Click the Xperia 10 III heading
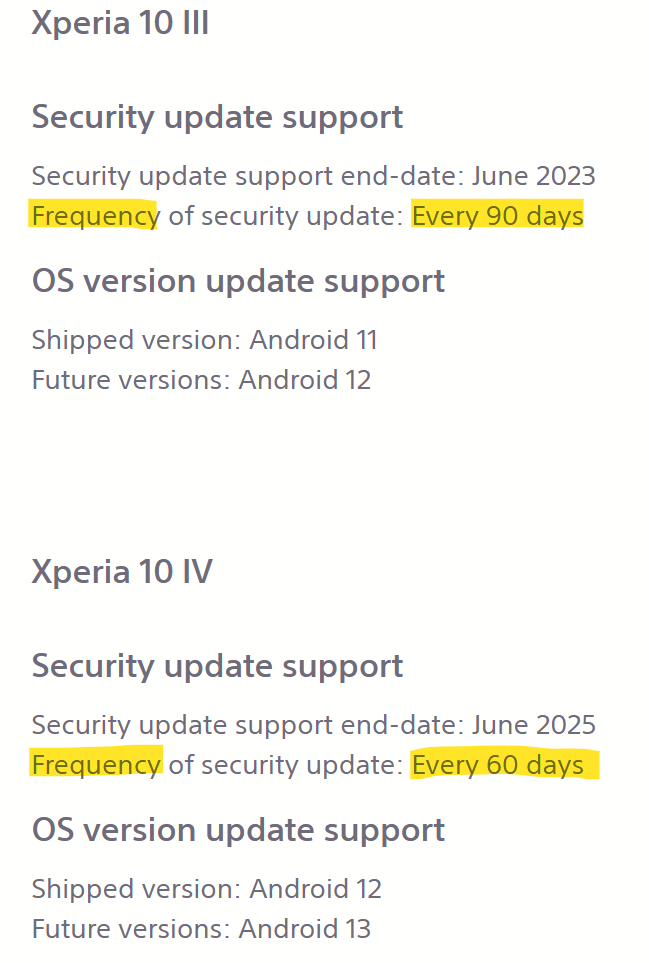 (x=120, y=23)
